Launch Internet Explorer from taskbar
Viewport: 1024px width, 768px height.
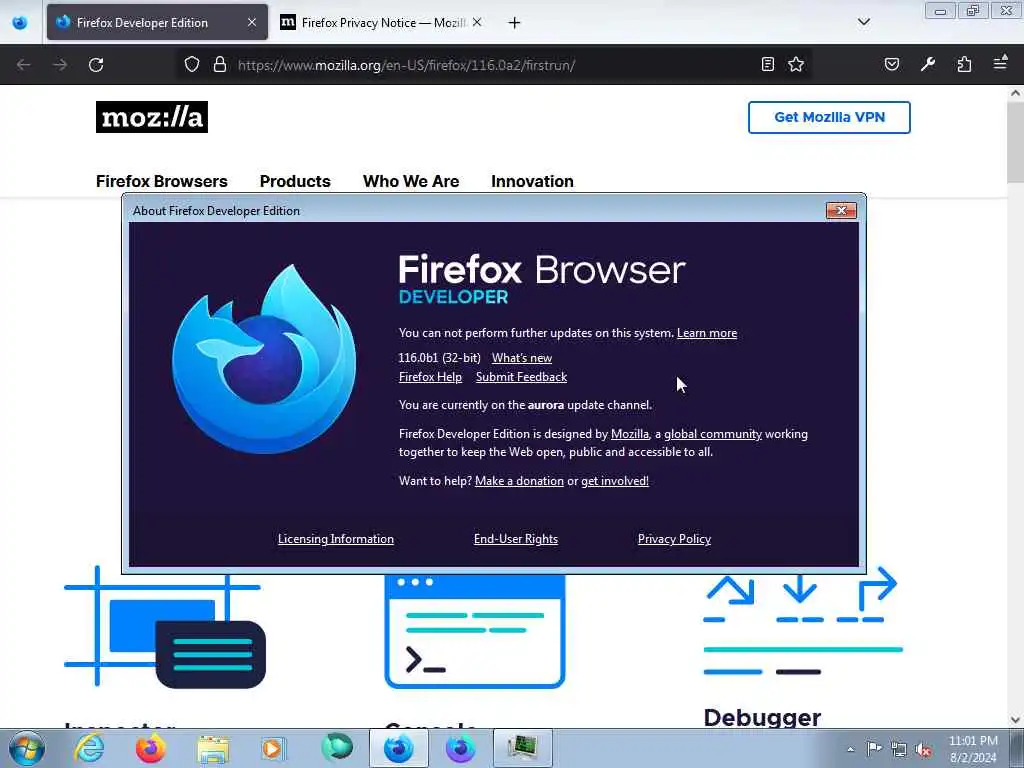pyautogui.click(x=89, y=748)
